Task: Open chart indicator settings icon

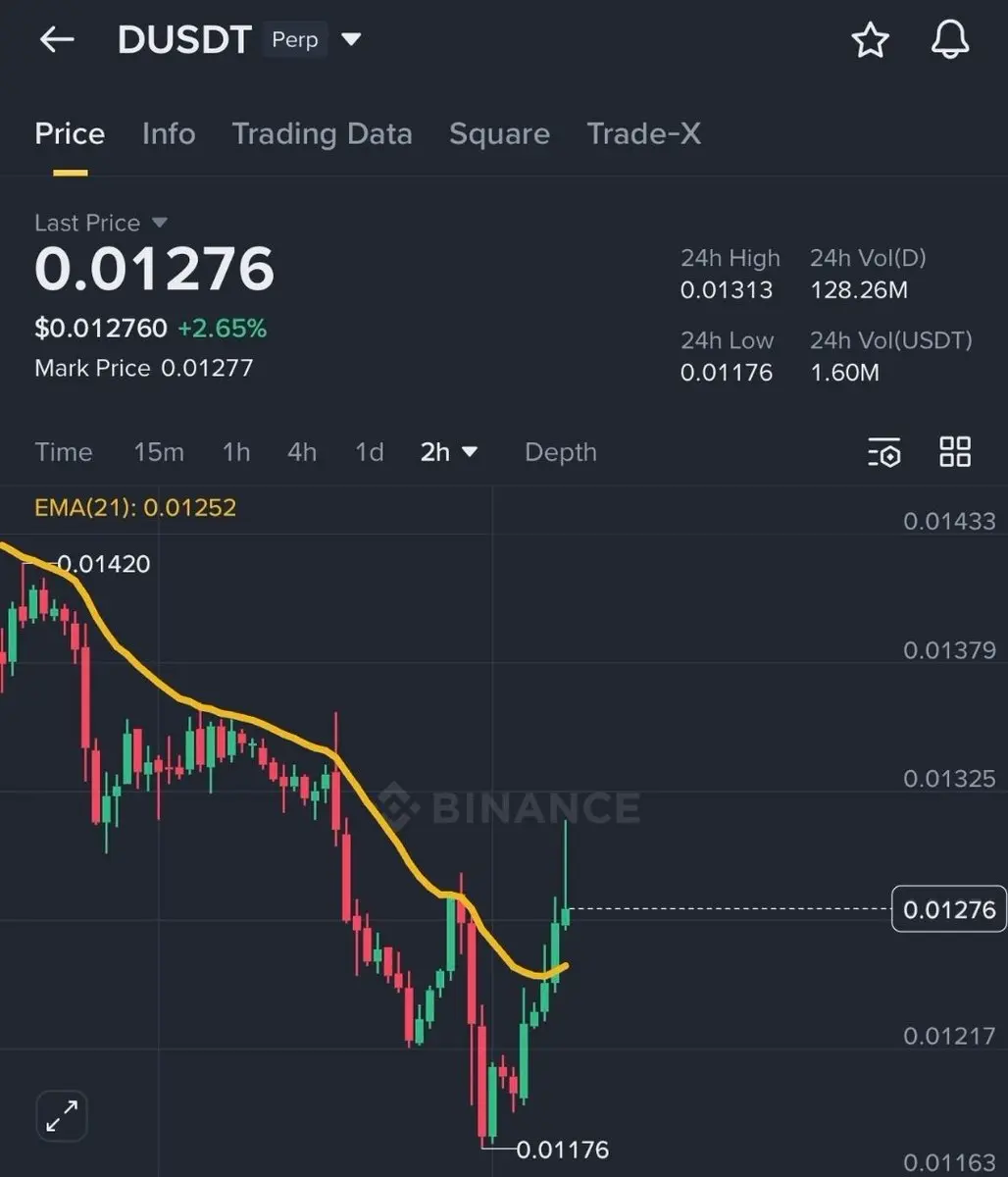Action: (883, 452)
